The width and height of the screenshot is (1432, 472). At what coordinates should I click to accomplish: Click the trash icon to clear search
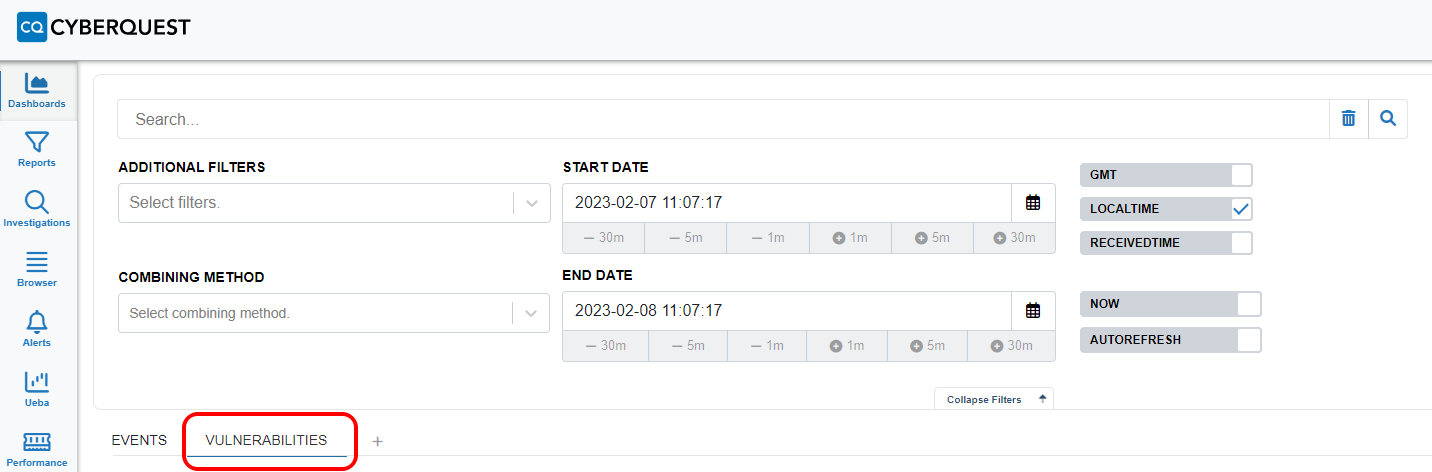[x=1348, y=119]
